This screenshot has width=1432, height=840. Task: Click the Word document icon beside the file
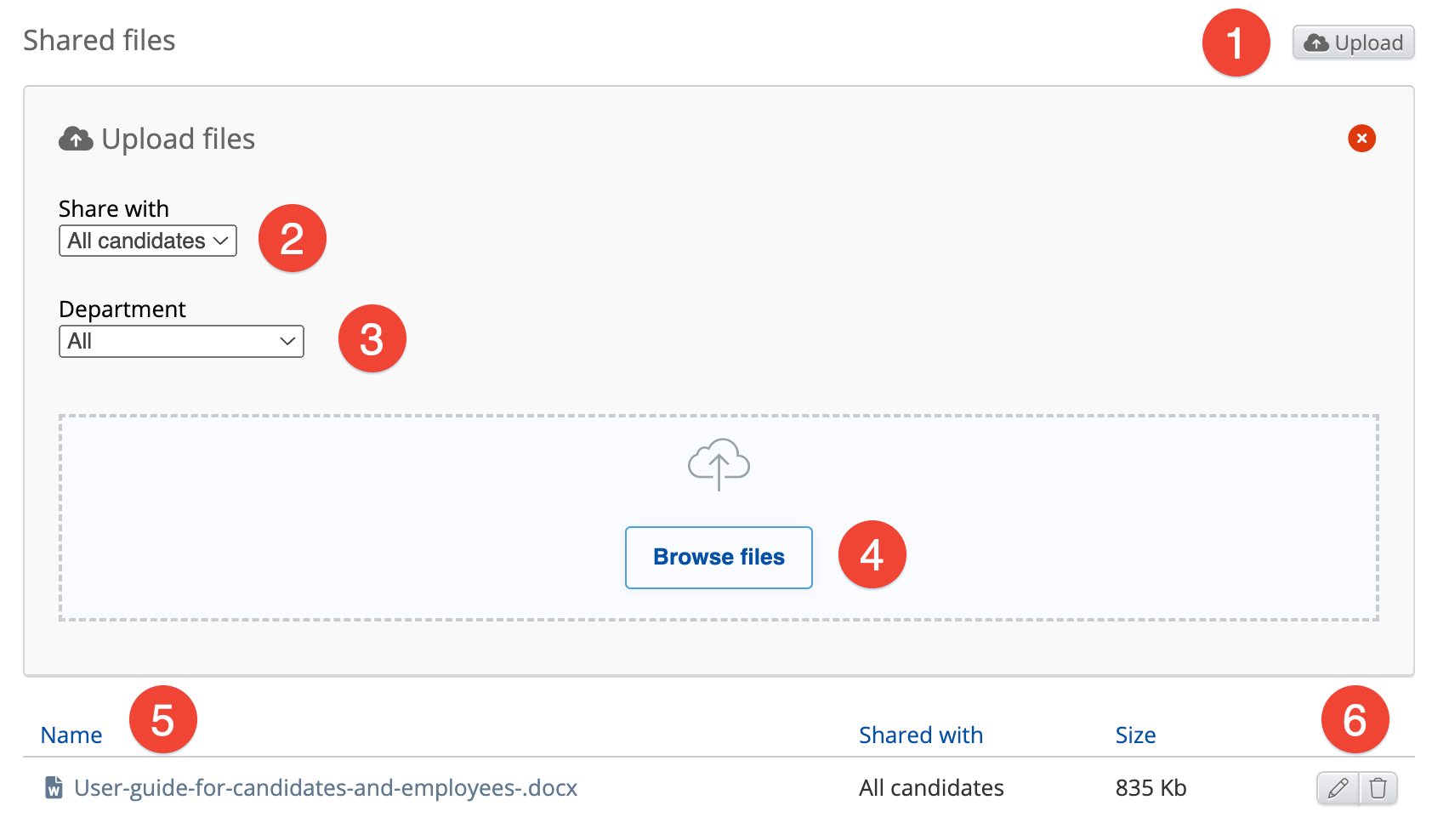click(x=54, y=788)
